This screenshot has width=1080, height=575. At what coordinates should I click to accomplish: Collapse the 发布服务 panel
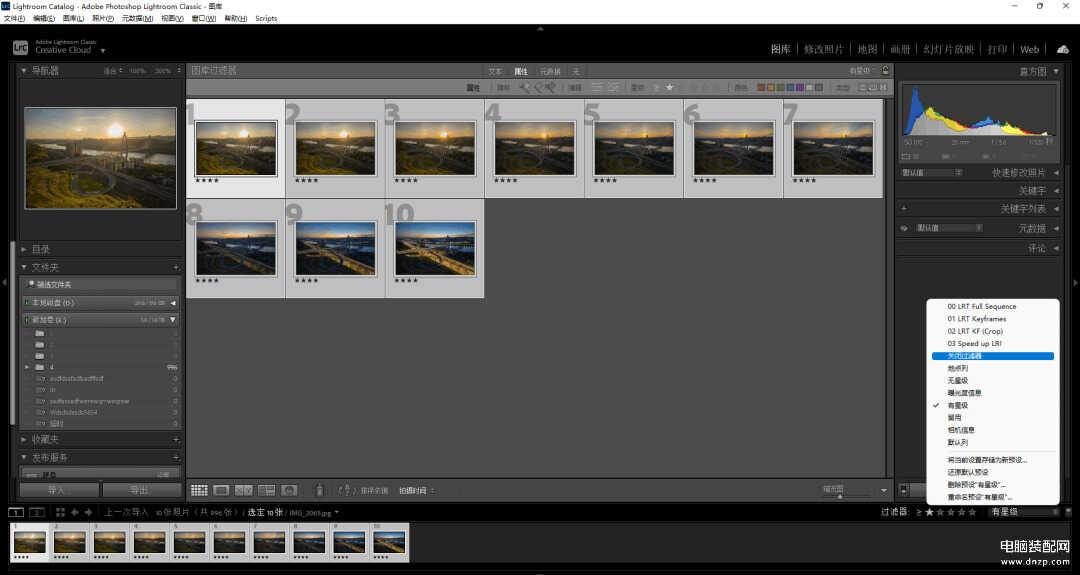[24, 457]
